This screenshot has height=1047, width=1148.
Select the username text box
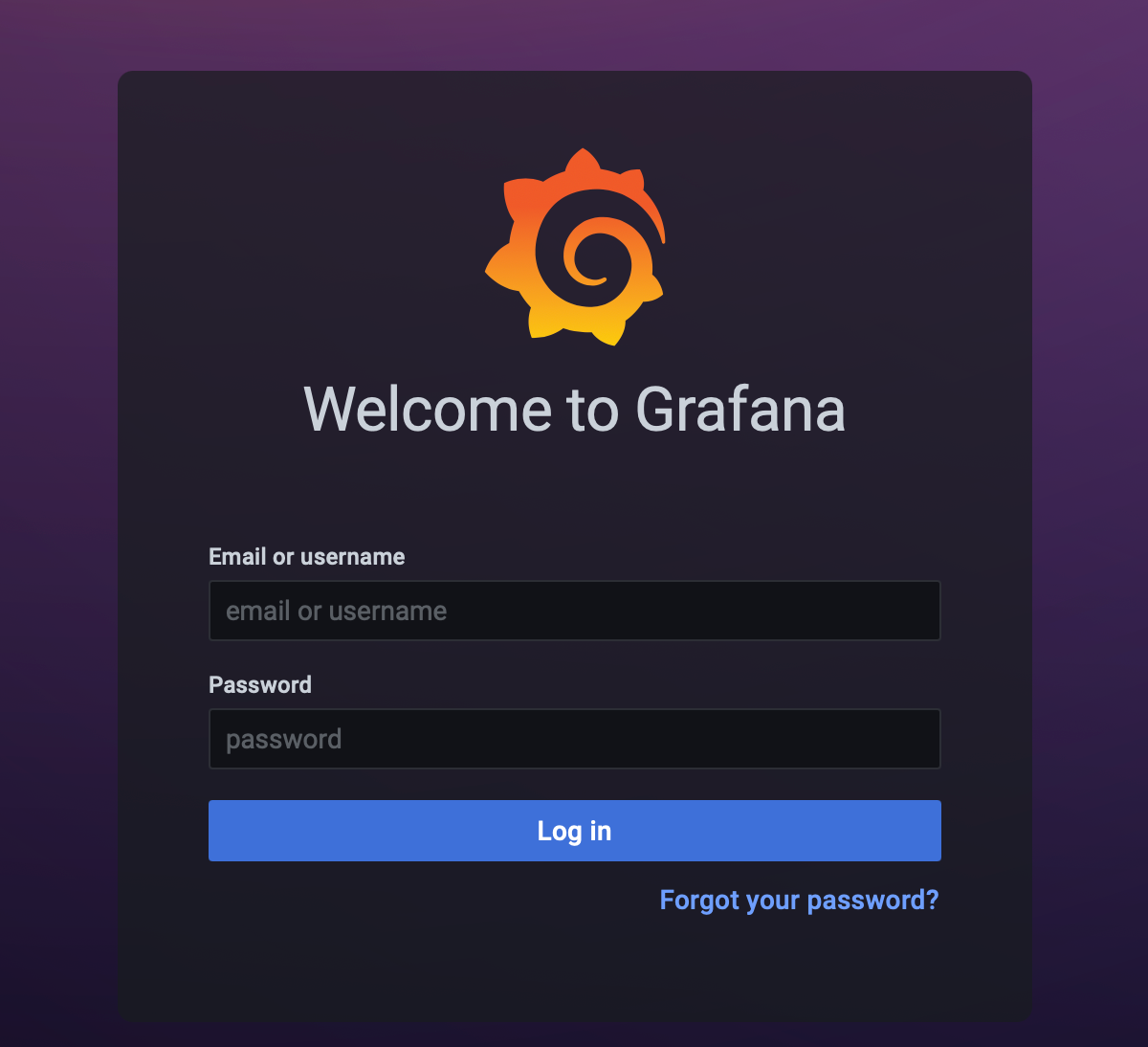click(x=575, y=611)
